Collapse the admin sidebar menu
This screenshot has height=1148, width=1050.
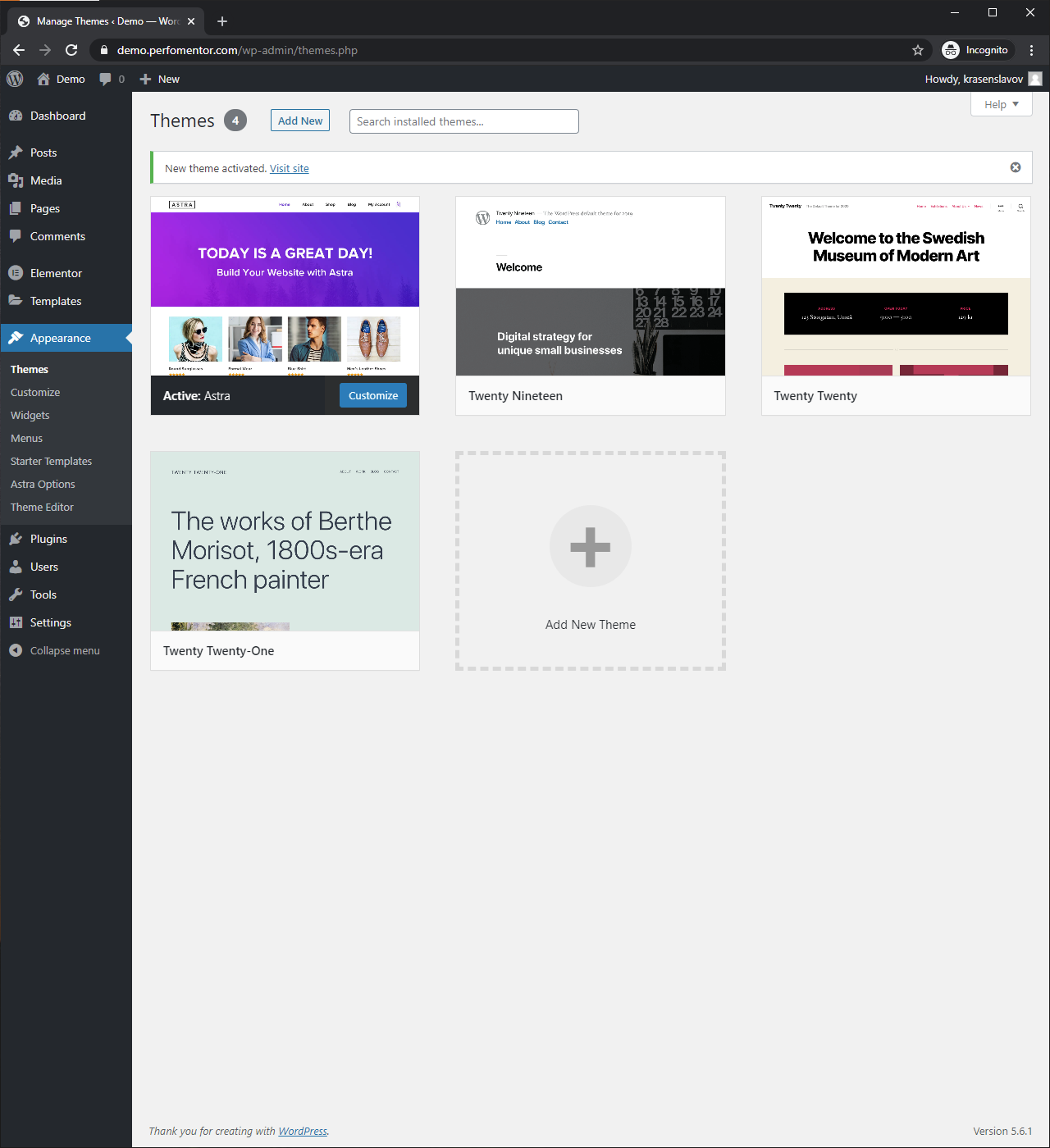point(64,650)
